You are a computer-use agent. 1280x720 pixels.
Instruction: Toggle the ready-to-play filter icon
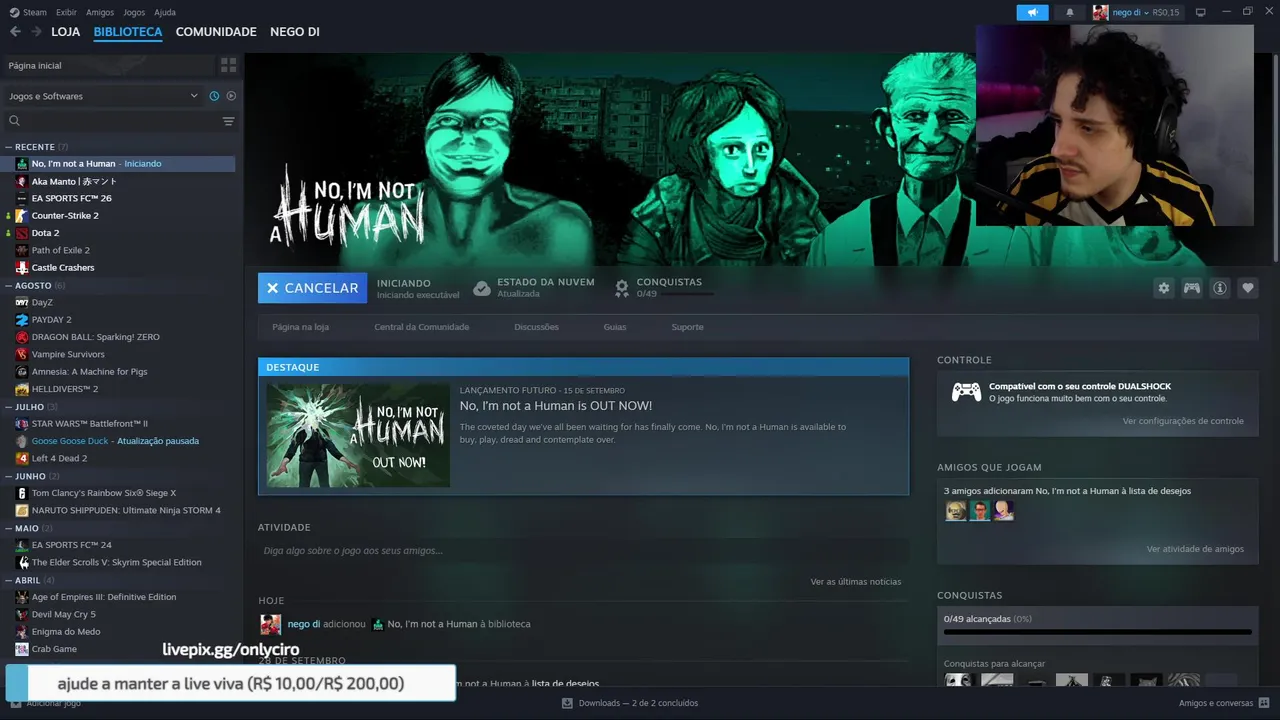(231, 96)
